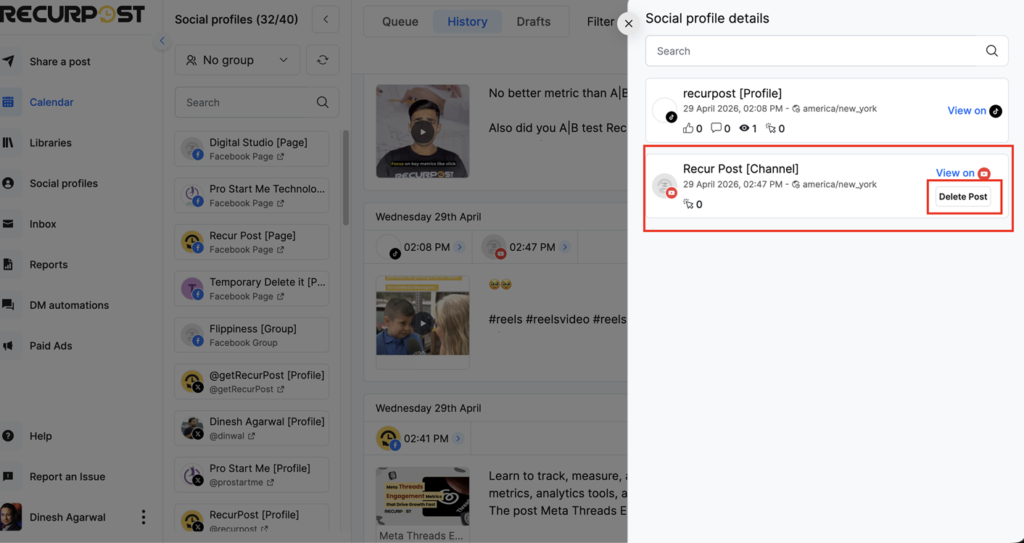The height and width of the screenshot is (543, 1024).
Task: Close the Social profile details panel
Action: pyautogui.click(x=628, y=24)
